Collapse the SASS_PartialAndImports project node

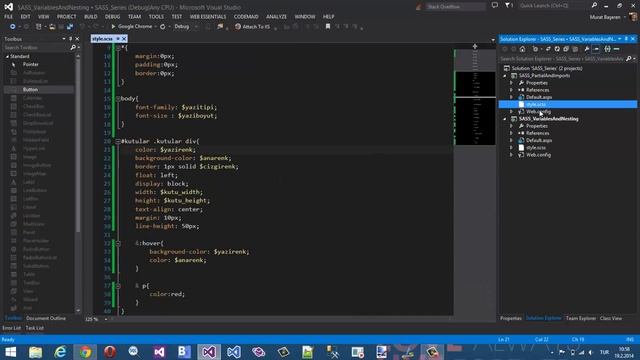pyautogui.click(x=505, y=76)
